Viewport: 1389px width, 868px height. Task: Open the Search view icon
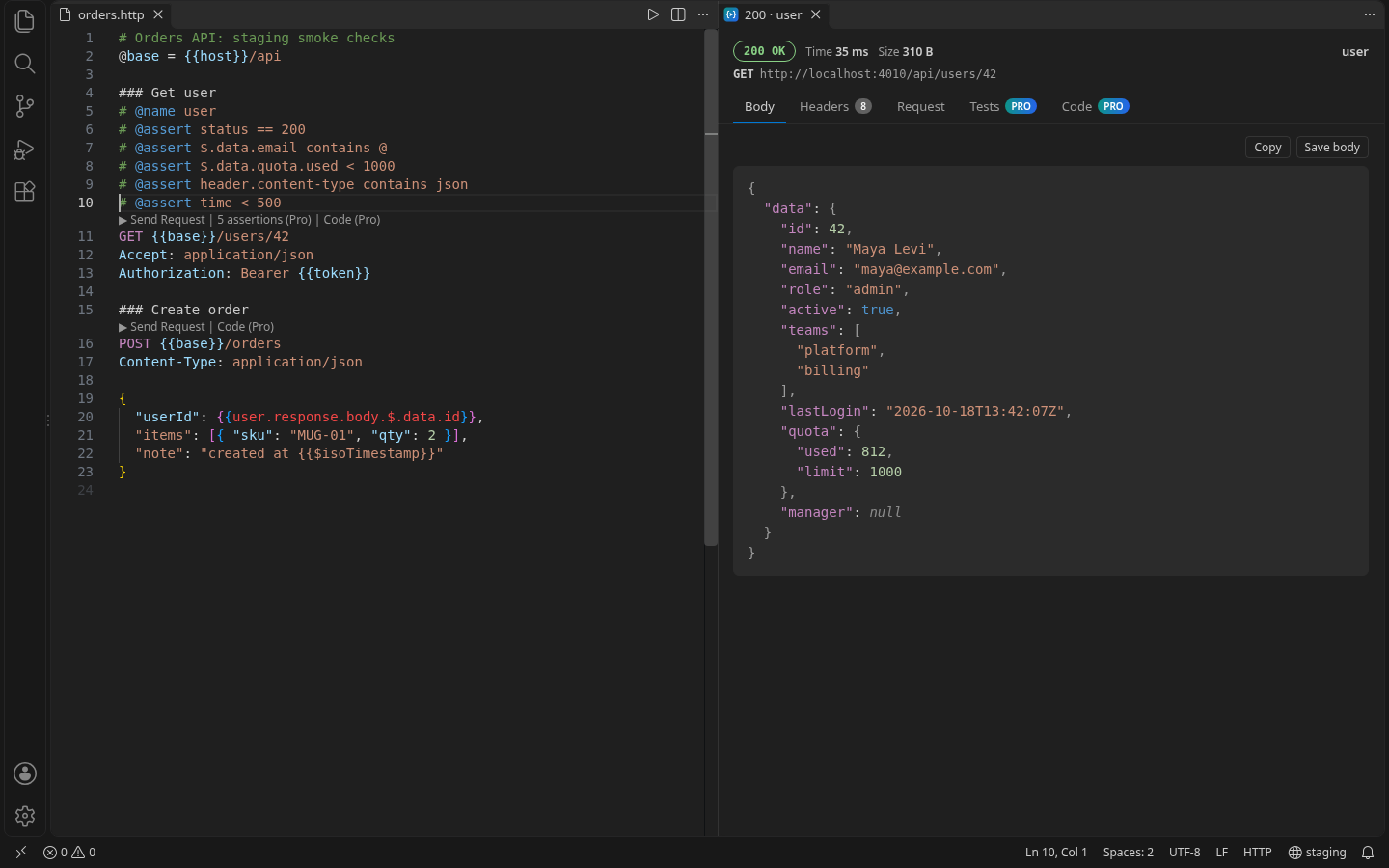tap(25, 64)
